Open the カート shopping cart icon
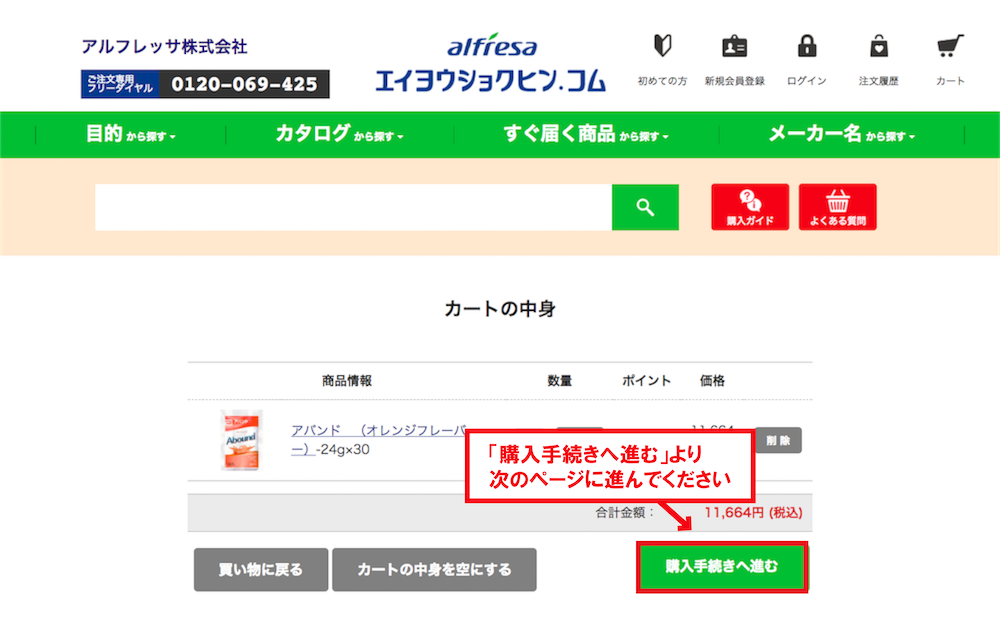This screenshot has width=1000, height=629. point(950,47)
